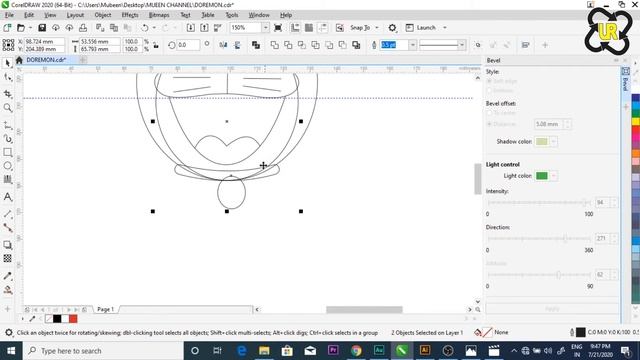Open the Object menu

pos(102,15)
